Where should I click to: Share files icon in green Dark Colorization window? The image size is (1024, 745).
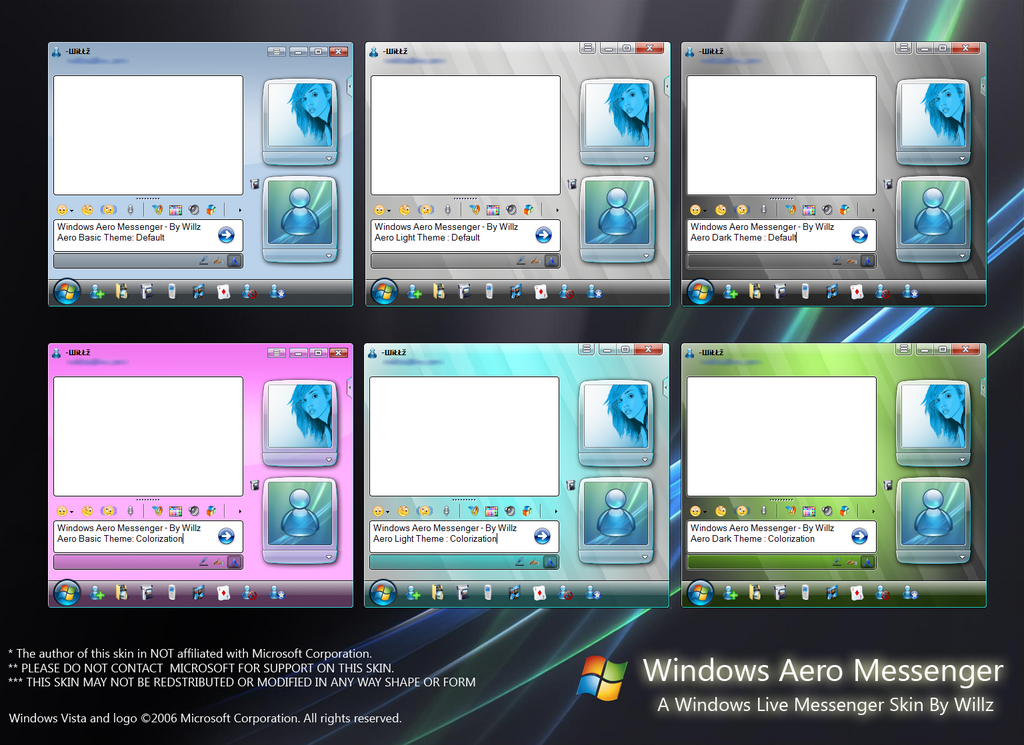click(755, 593)
